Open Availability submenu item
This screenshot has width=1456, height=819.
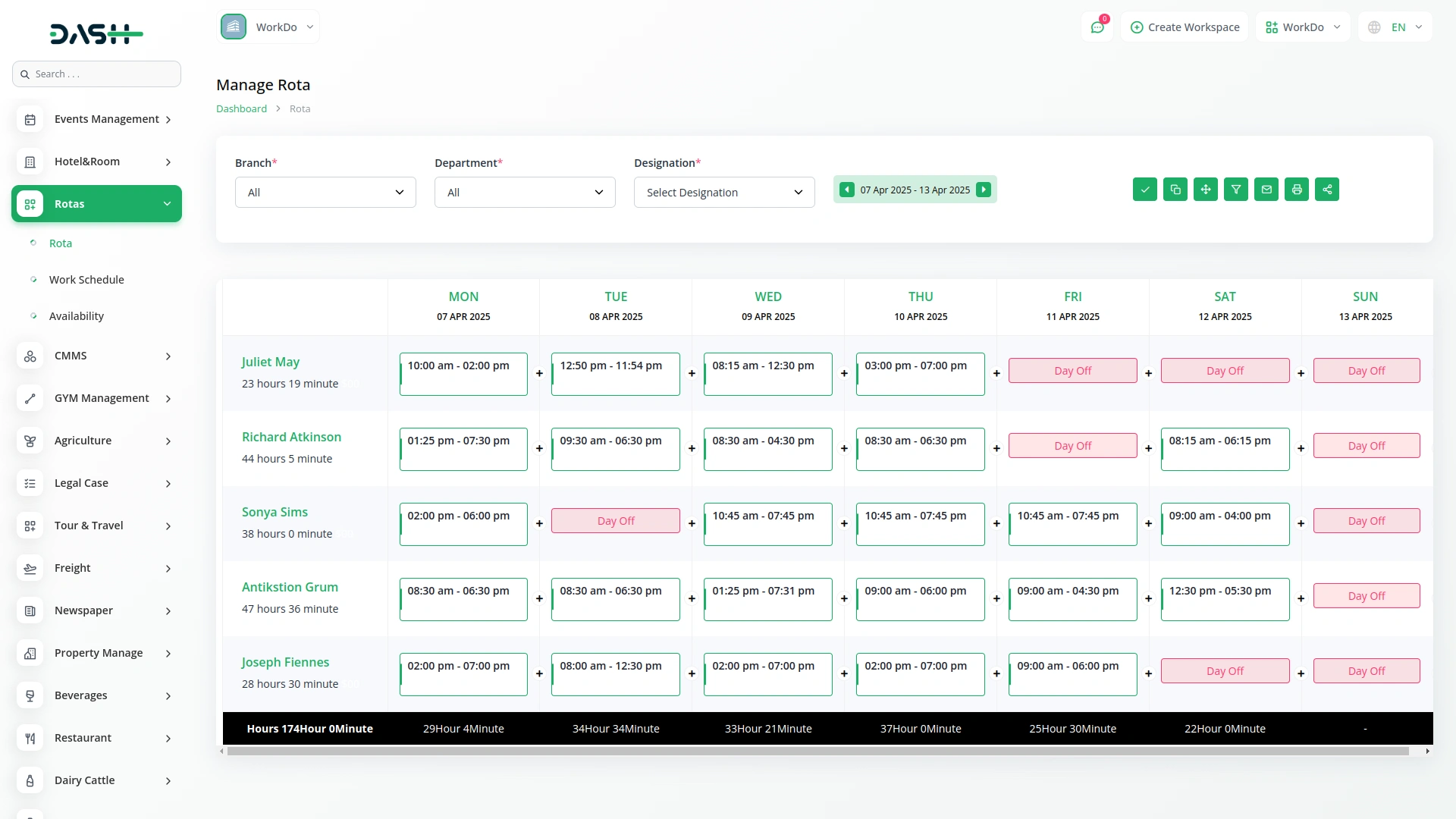tap(77, 316)
